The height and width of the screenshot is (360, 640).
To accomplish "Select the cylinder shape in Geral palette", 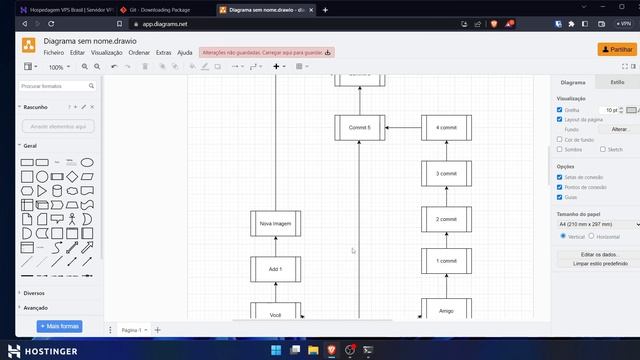I will coord(57,191).
